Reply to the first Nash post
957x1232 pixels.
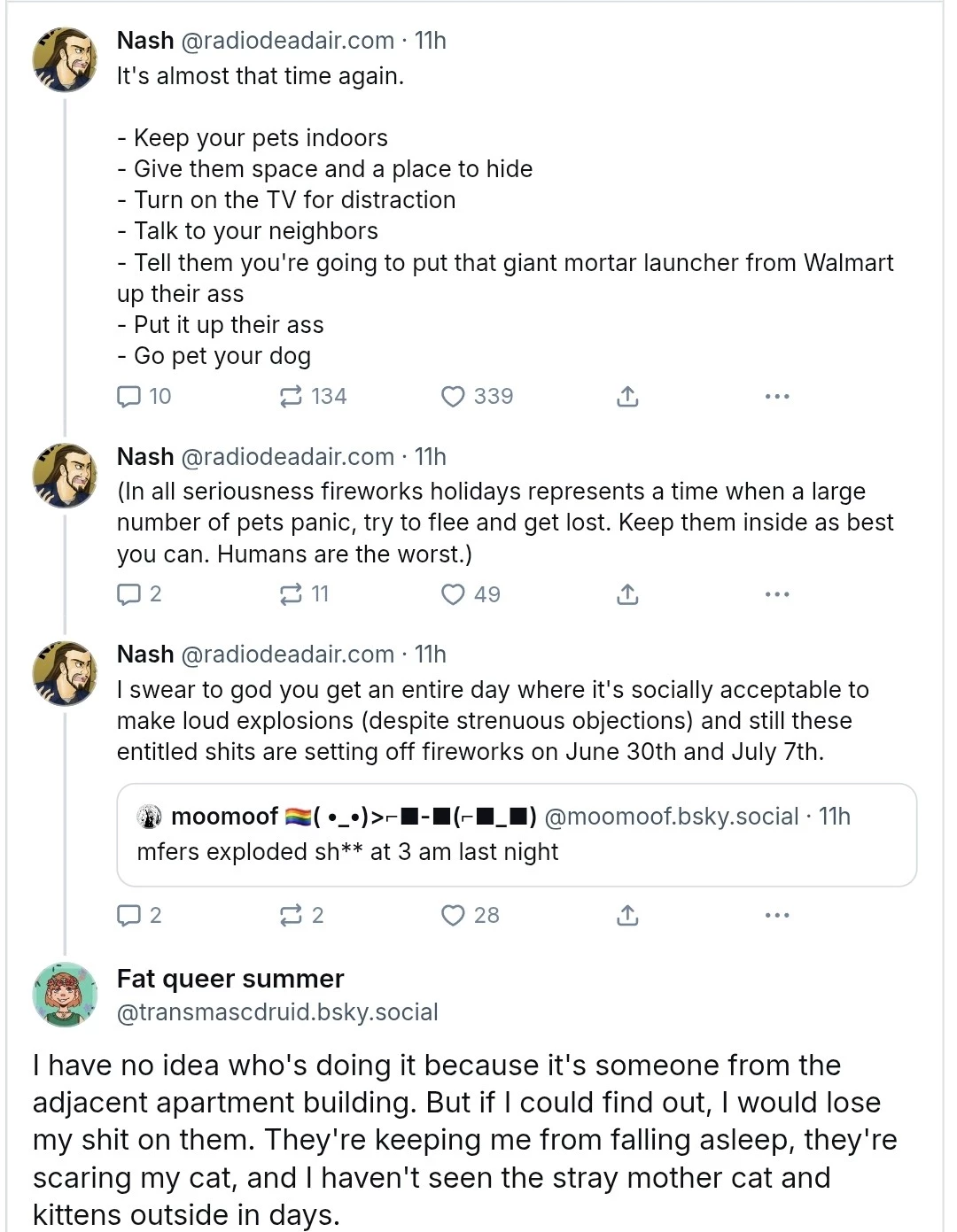(144, 396)
